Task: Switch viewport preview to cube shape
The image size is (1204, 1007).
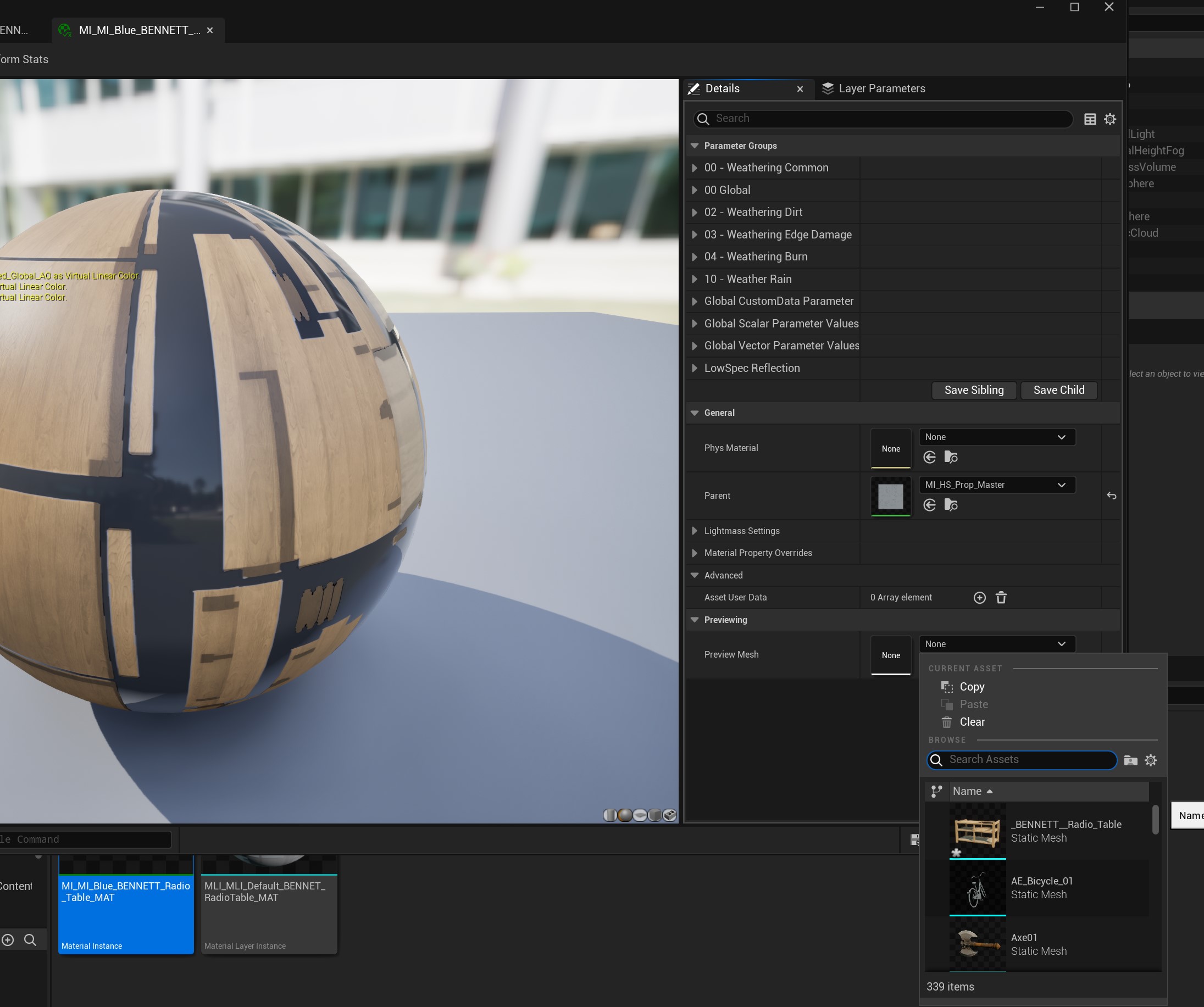Action: (x=654, y=815)
